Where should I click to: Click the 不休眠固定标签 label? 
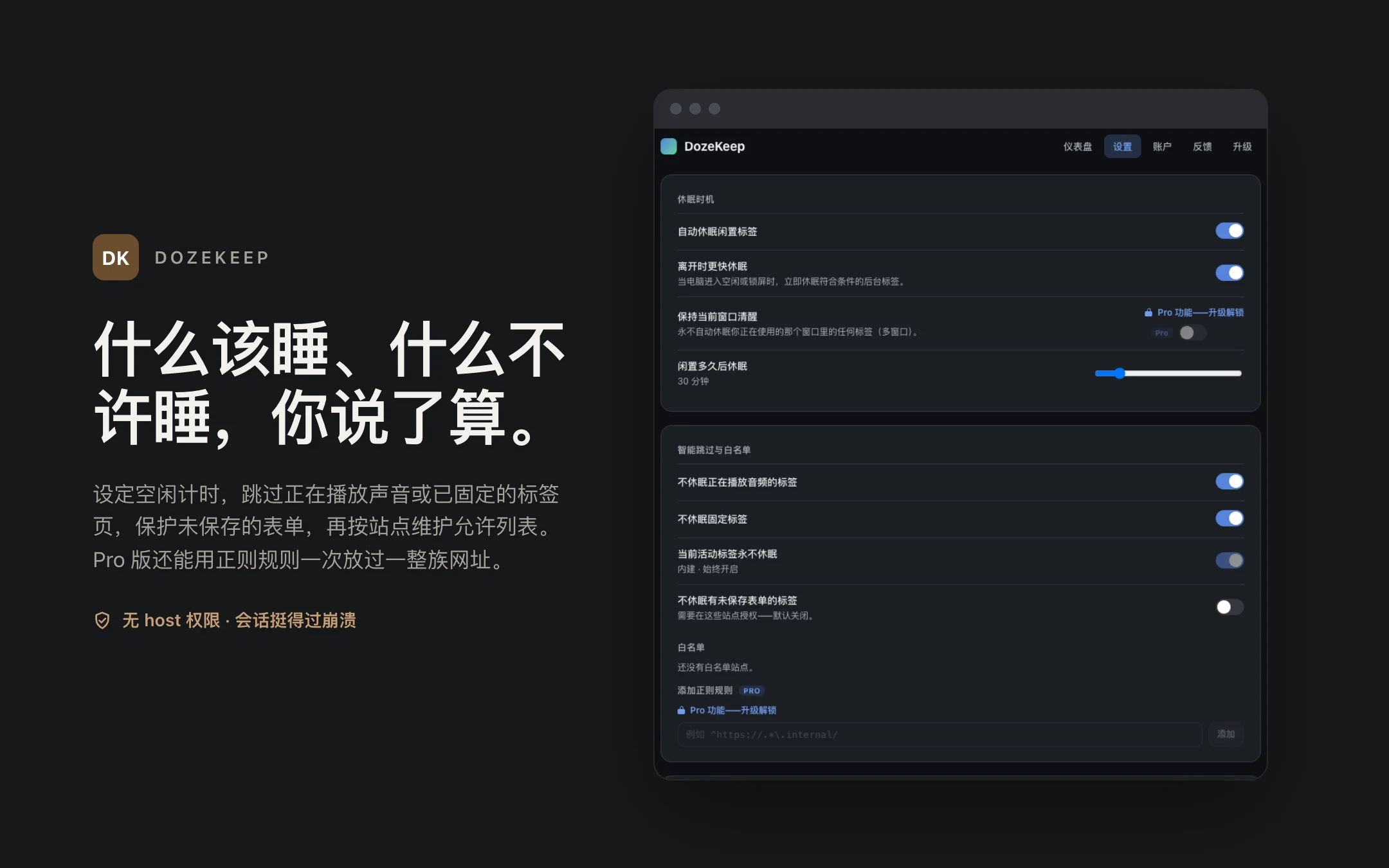(x=713, y=519)
